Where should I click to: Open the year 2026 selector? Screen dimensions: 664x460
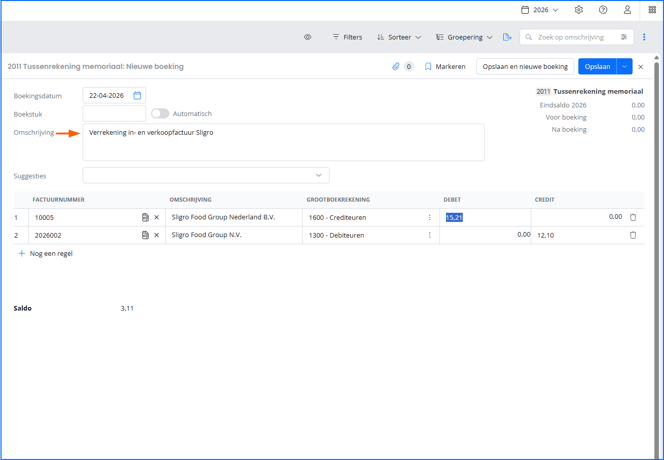tap(540, 10)
